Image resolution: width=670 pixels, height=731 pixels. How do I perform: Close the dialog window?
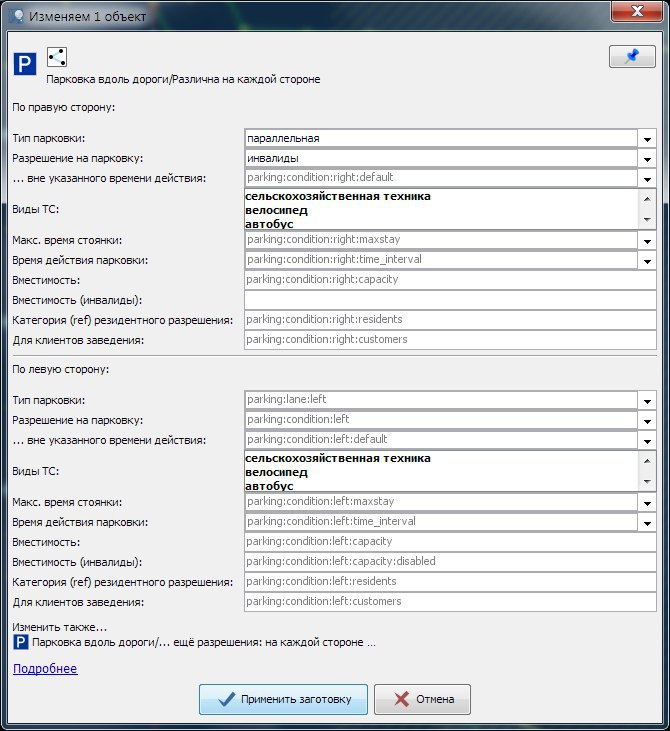(636, 11)
